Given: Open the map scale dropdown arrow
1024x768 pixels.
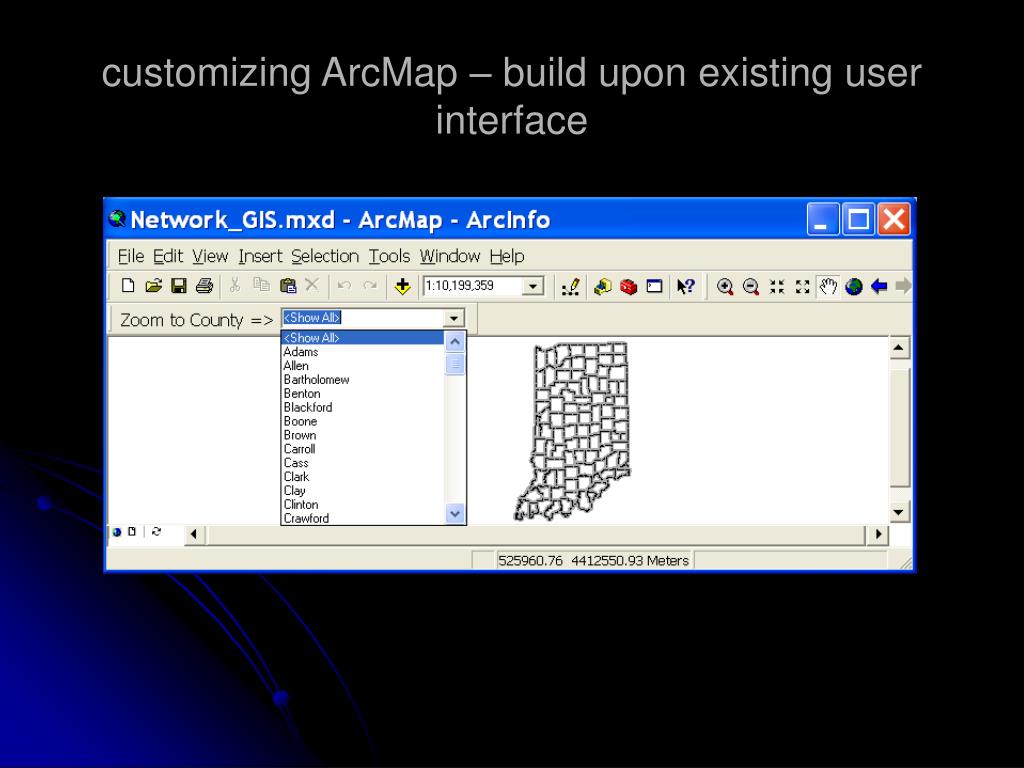Looking at the screenshot, I should [x=534, y=287].
